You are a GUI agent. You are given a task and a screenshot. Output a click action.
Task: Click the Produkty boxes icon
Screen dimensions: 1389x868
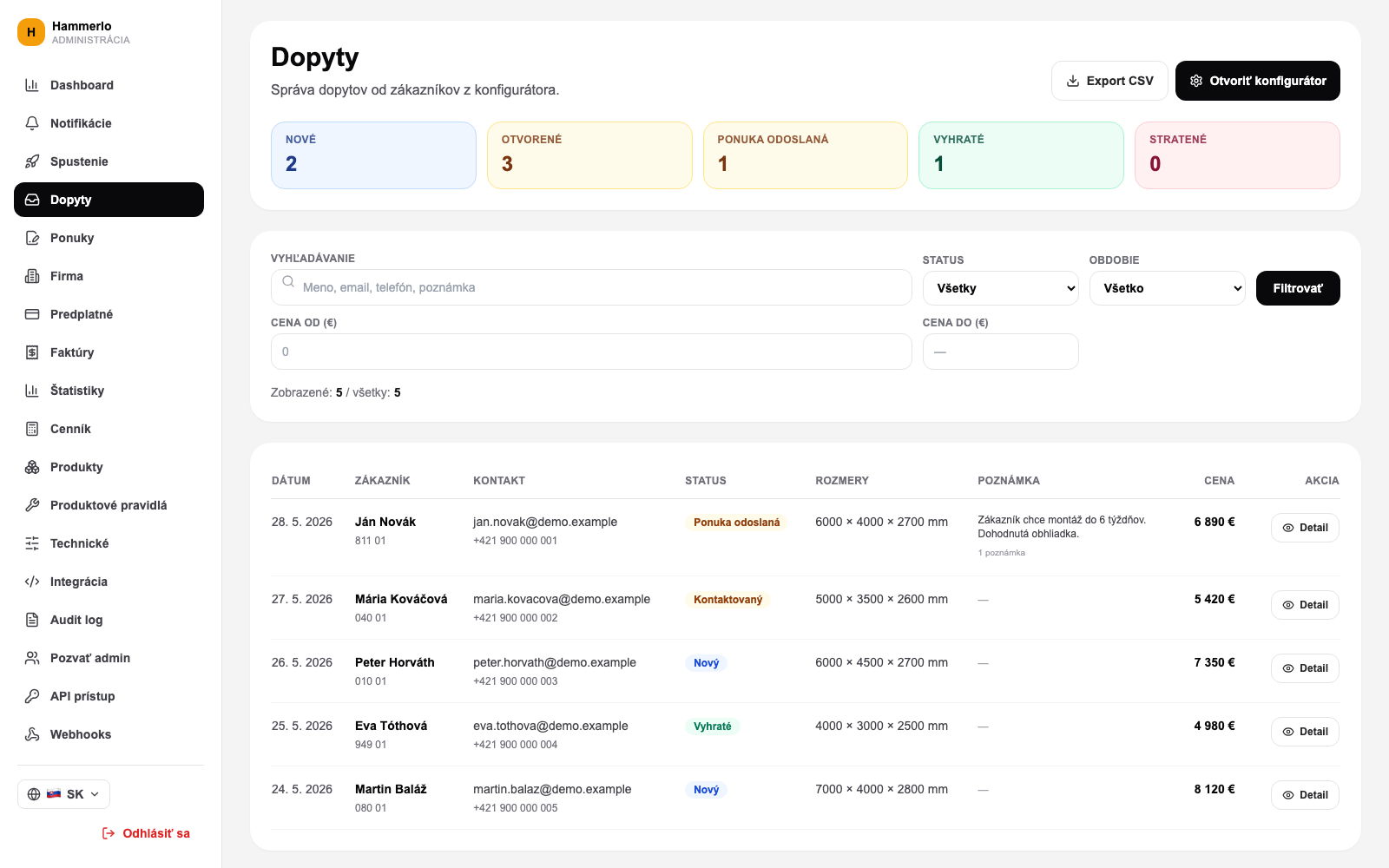click(32, 467)
